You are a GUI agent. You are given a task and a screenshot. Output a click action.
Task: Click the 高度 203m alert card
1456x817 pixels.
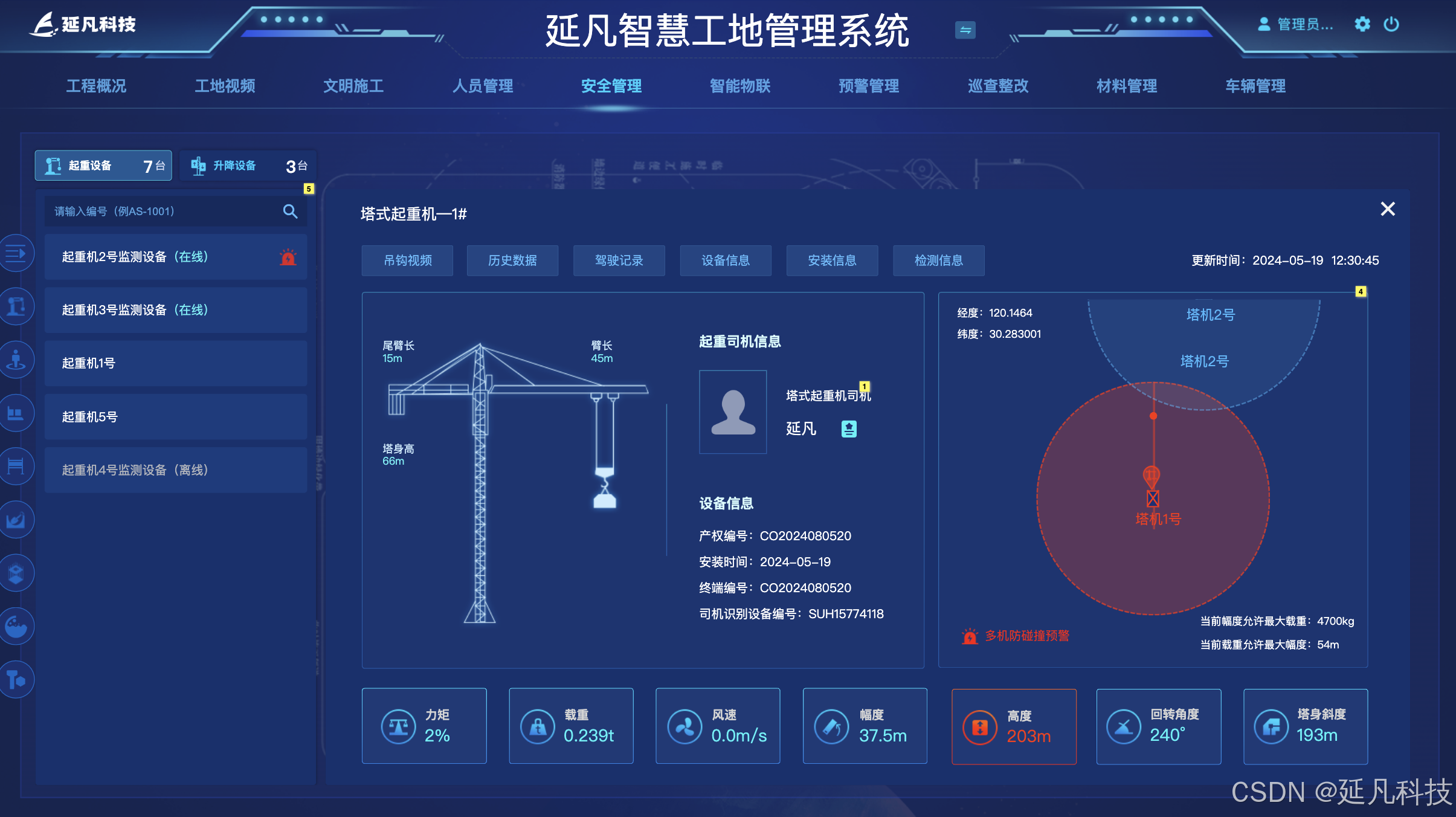coord(1013,726)
